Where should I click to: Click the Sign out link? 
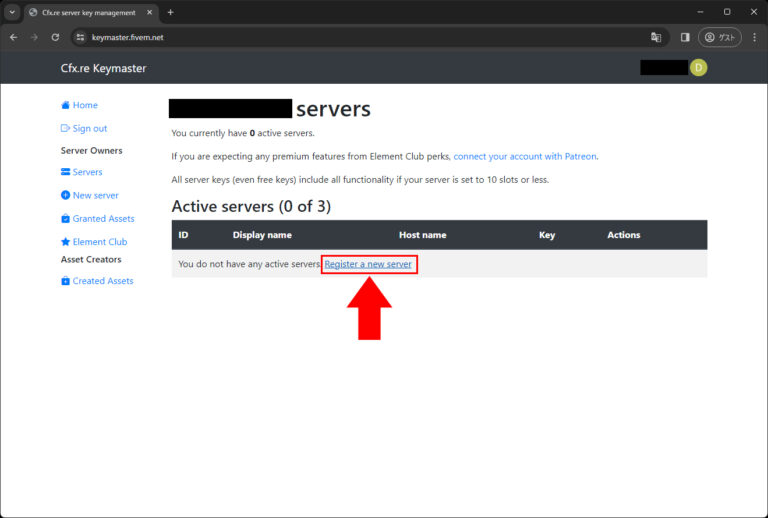[x=89, y=128]
